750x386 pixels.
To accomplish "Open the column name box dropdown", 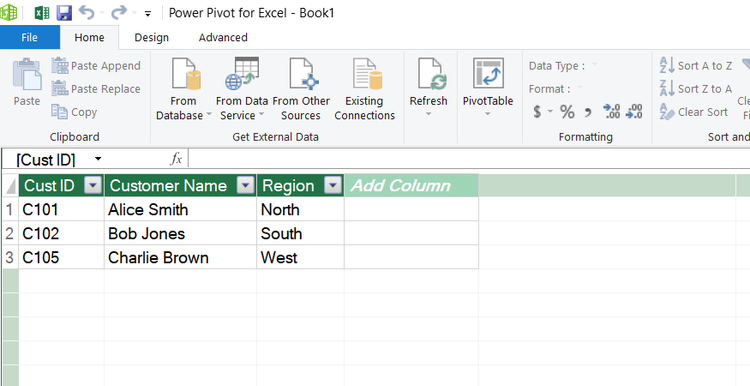I will pos(98,159).
